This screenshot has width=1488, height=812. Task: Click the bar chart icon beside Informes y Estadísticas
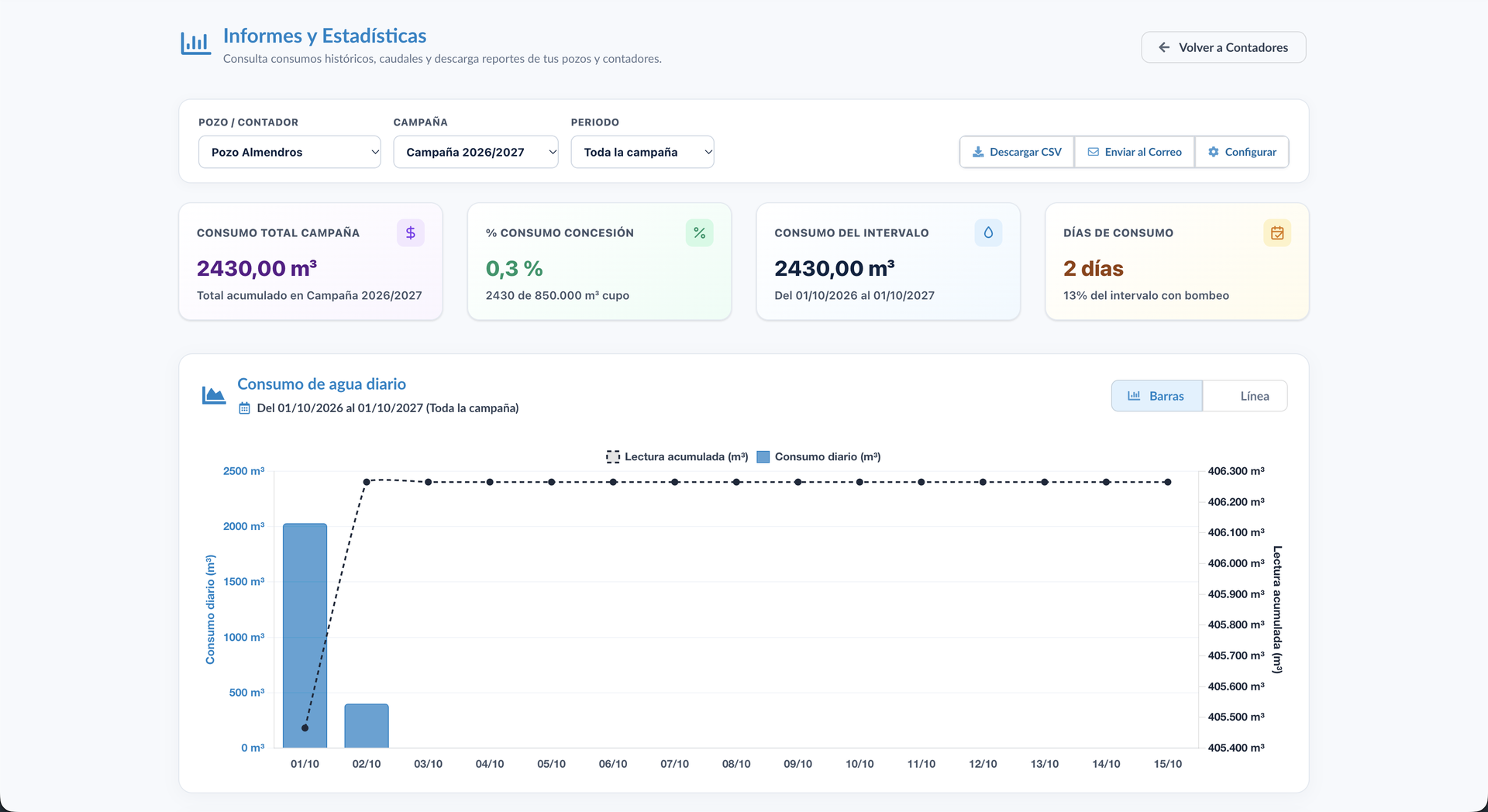coord(195,43)
